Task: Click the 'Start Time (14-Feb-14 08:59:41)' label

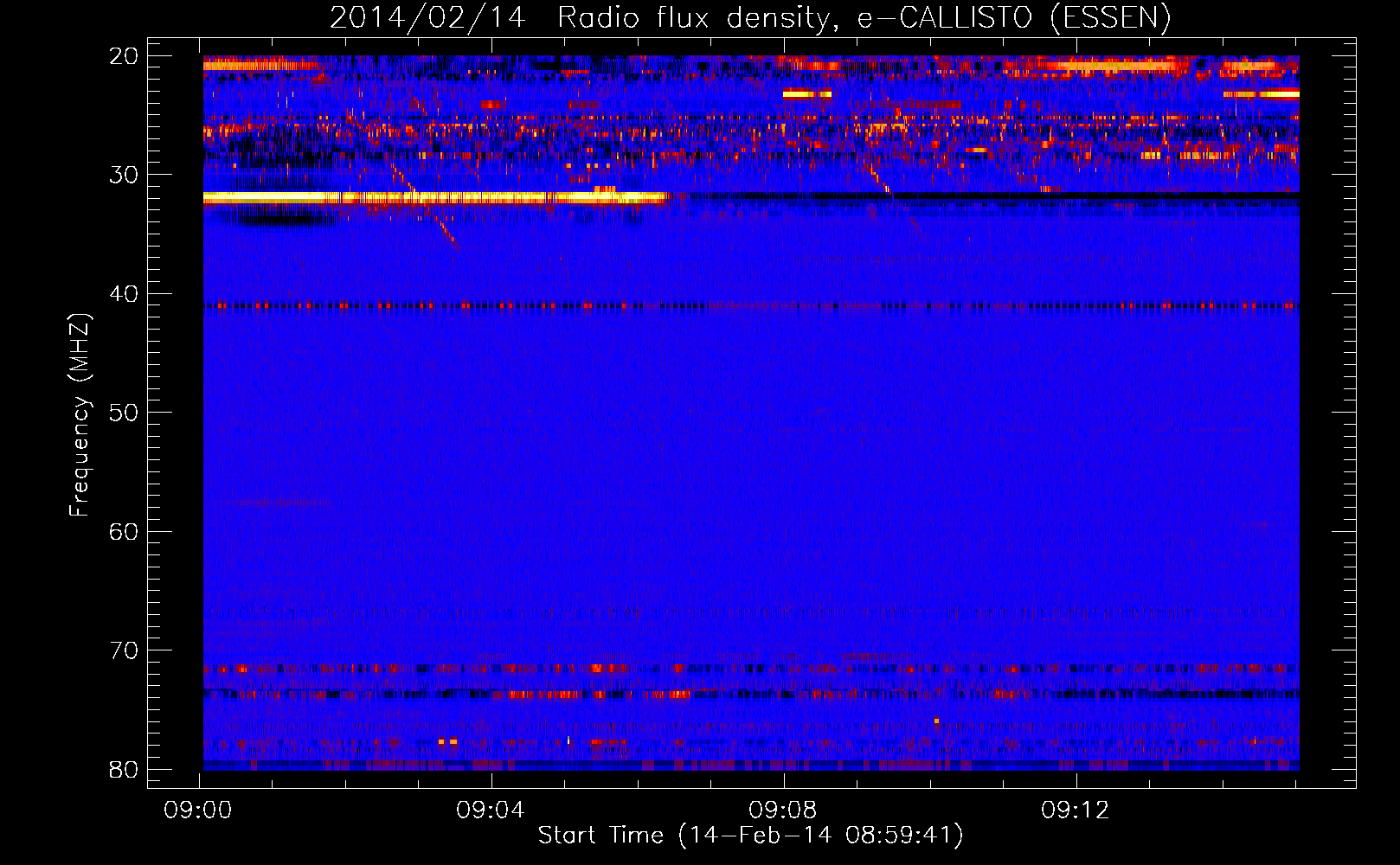Action: (750, 836)
